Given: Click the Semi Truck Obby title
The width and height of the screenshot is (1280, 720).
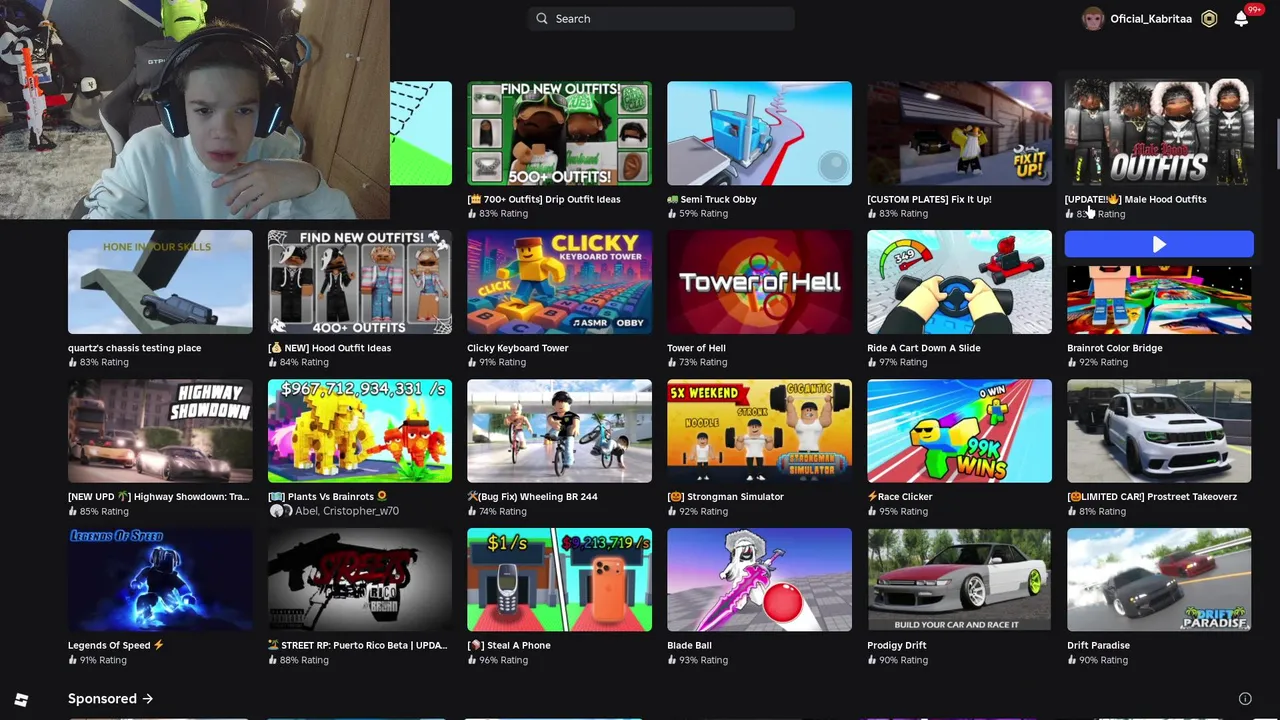Looking at the screenshot, I should 712,199.
